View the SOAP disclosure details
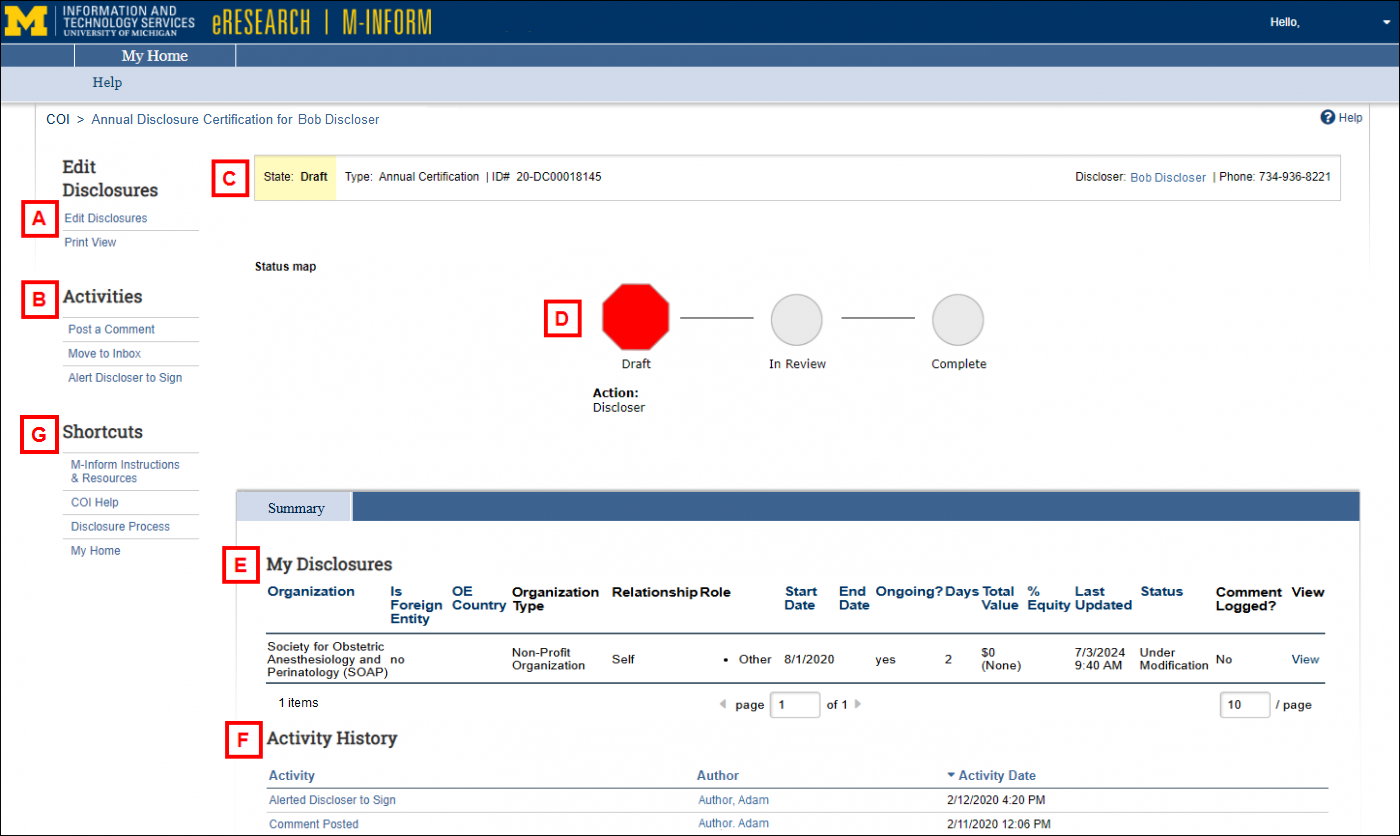The width and height of the screenshot is (1400, 836). (1305, 659)
